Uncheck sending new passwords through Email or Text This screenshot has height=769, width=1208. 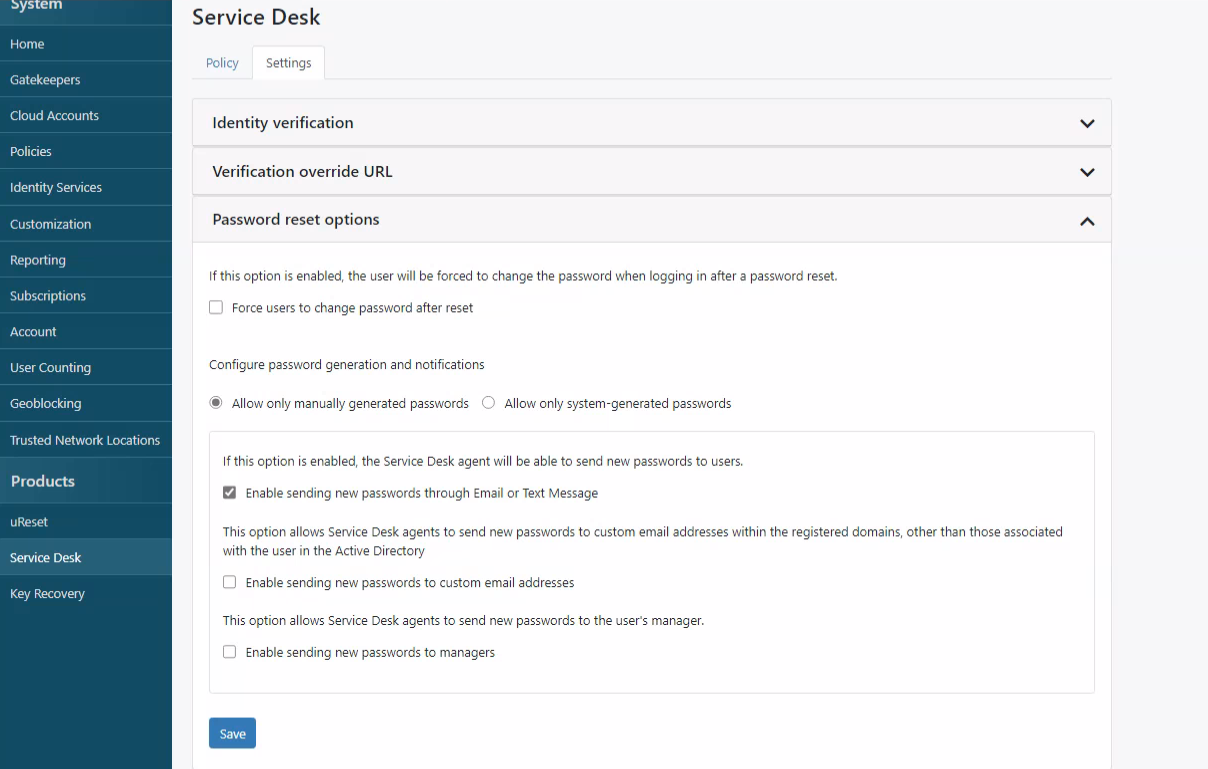(230, 493)
